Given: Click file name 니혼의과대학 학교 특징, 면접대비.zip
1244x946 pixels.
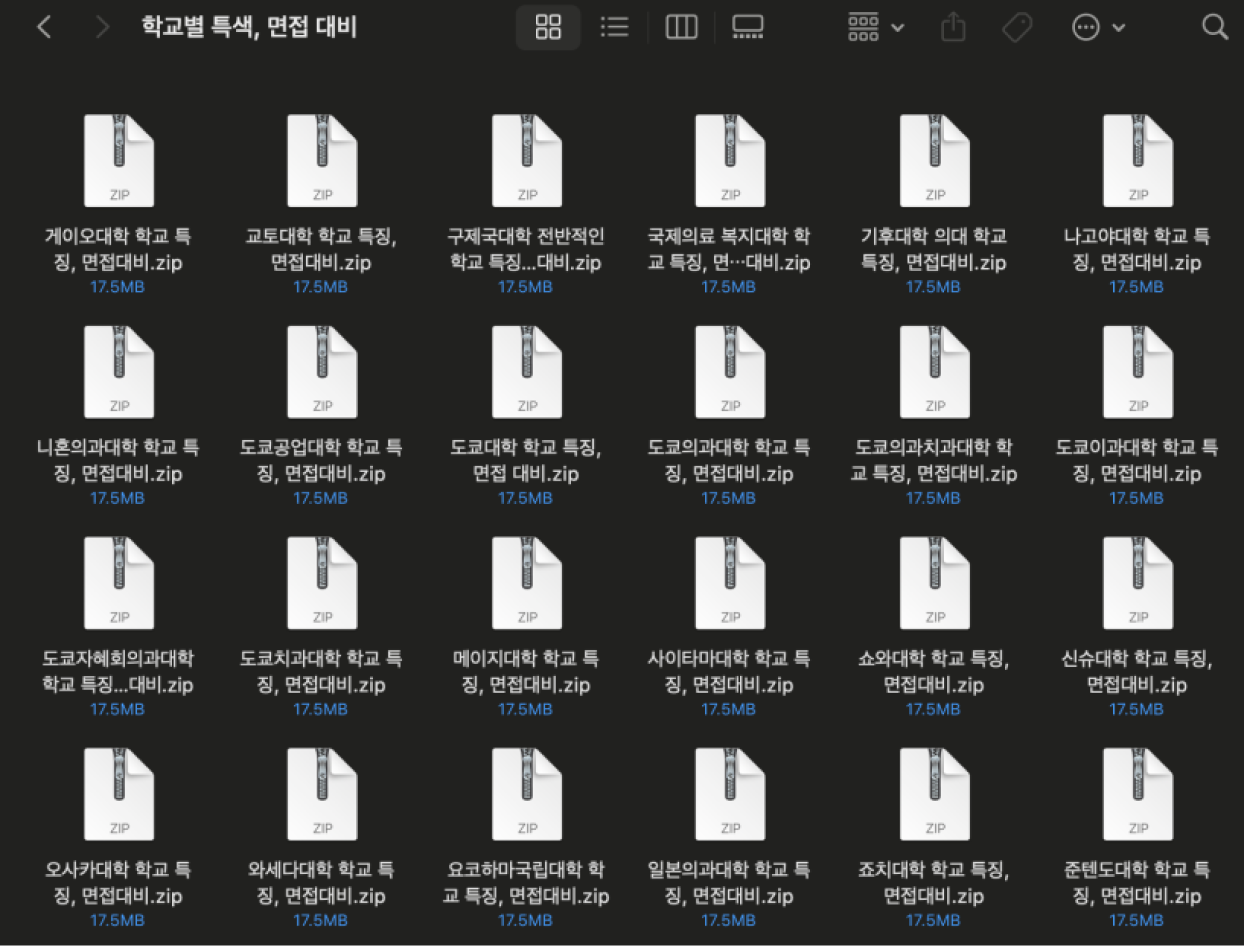Looking at the screenshot, I should tap(118, 460).
